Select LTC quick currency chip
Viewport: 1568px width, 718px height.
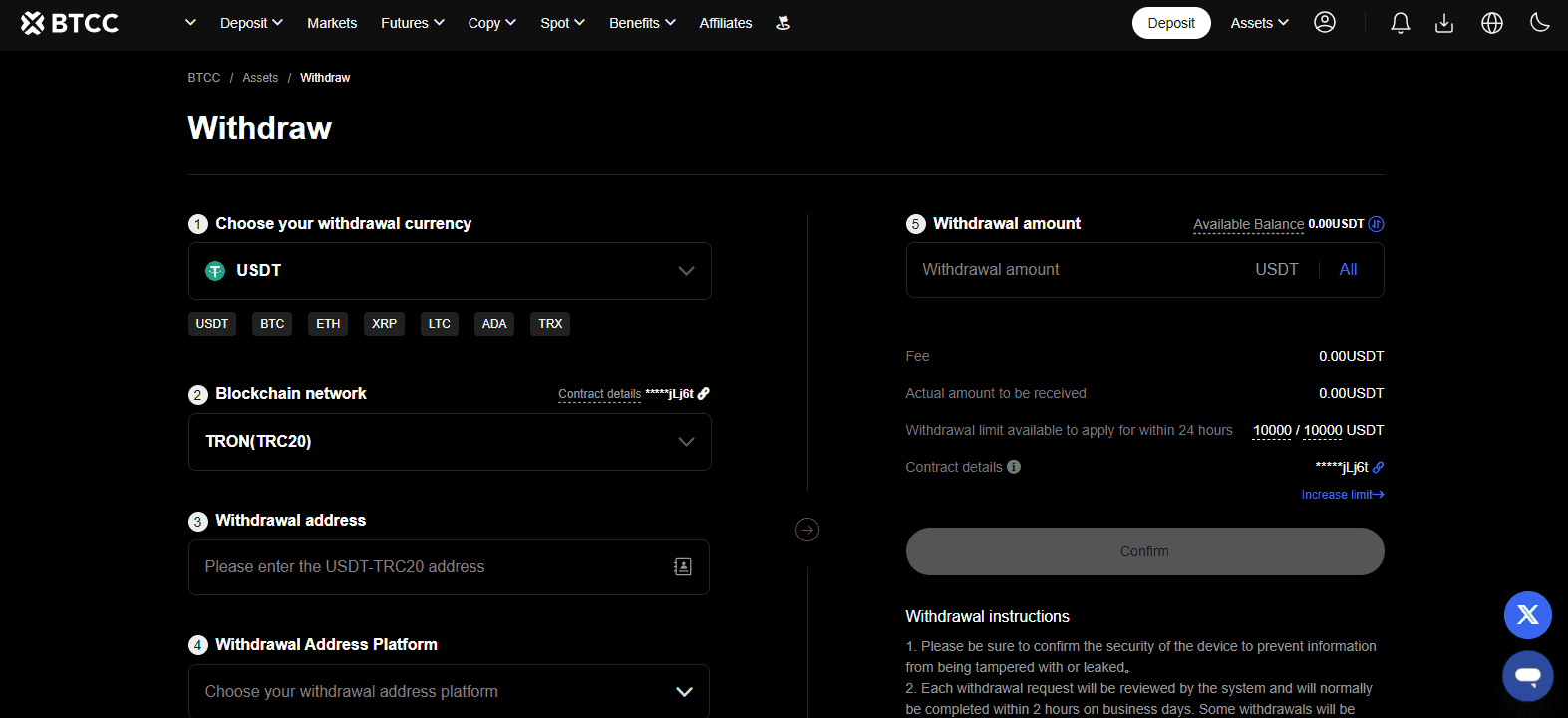440,324
